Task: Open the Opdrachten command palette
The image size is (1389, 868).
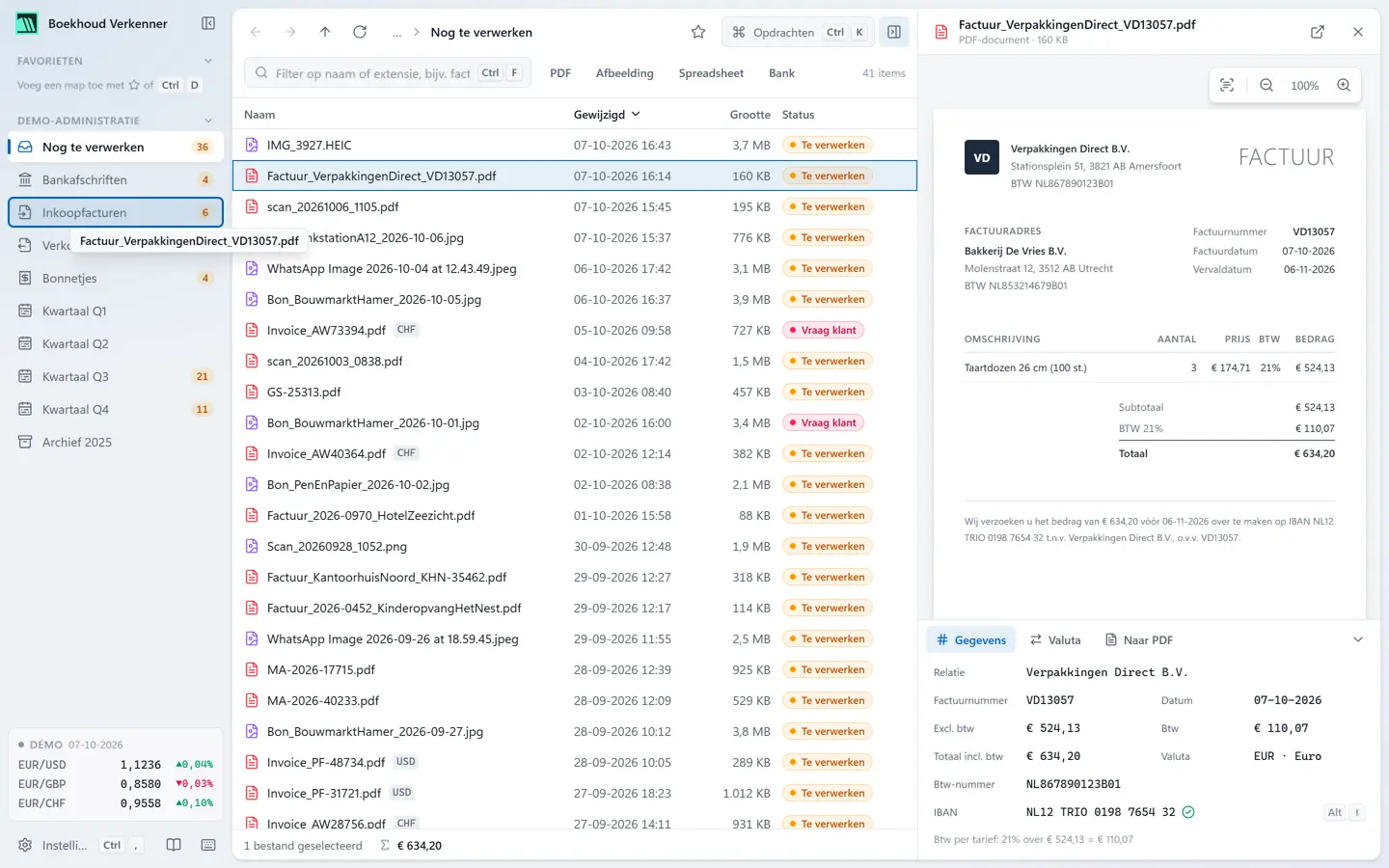Action: [x=798, y=32]
